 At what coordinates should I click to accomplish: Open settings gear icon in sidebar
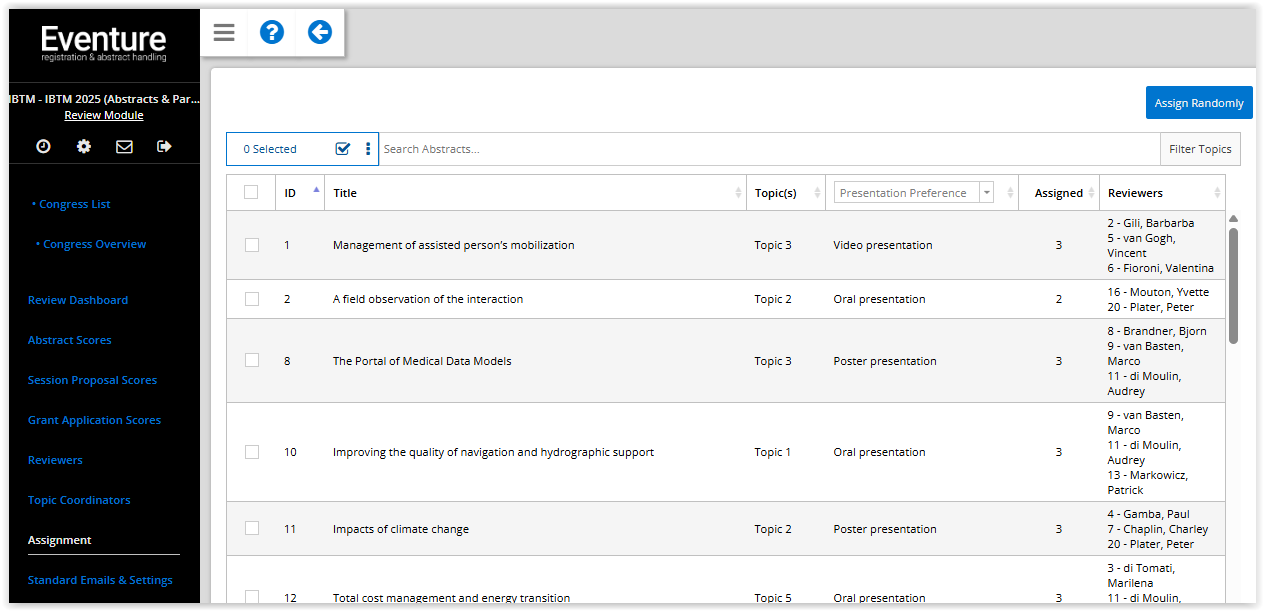84,147
